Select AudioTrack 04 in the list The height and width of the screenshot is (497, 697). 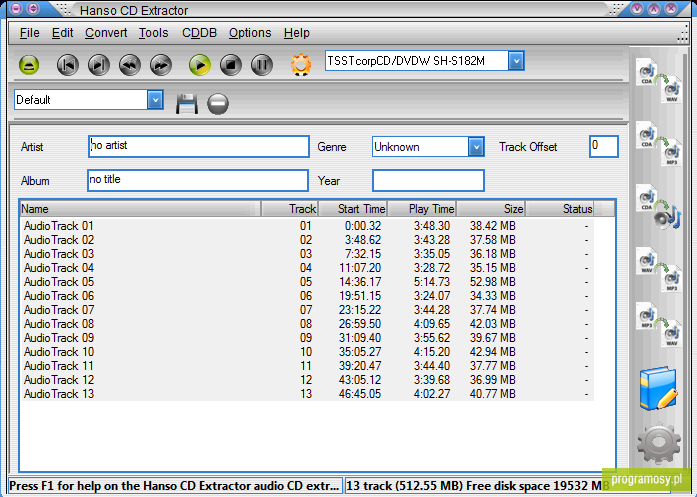[x=307, y=268]
